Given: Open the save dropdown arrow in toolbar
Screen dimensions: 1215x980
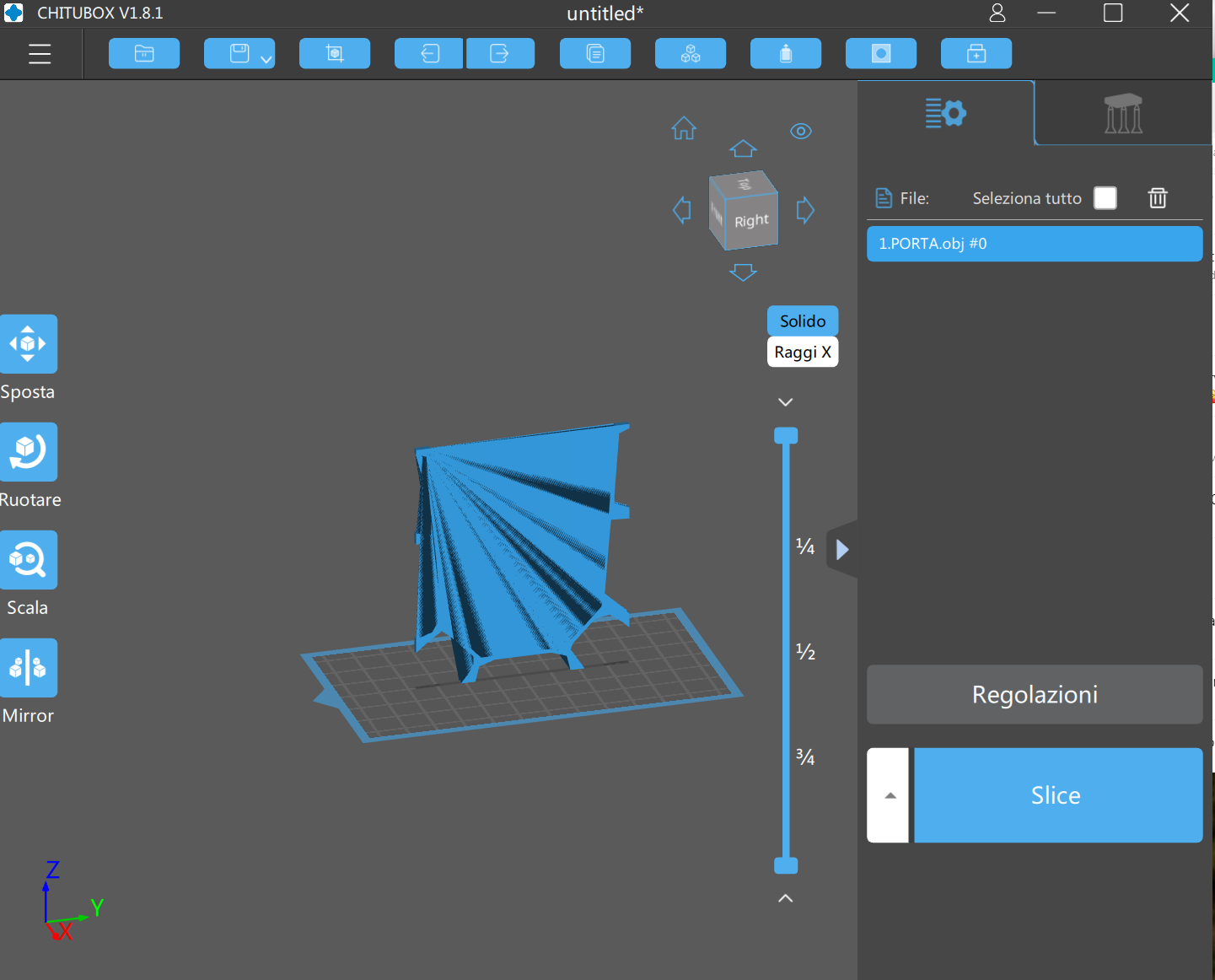Looking at the screenshot, I should [x=266, y=59].
